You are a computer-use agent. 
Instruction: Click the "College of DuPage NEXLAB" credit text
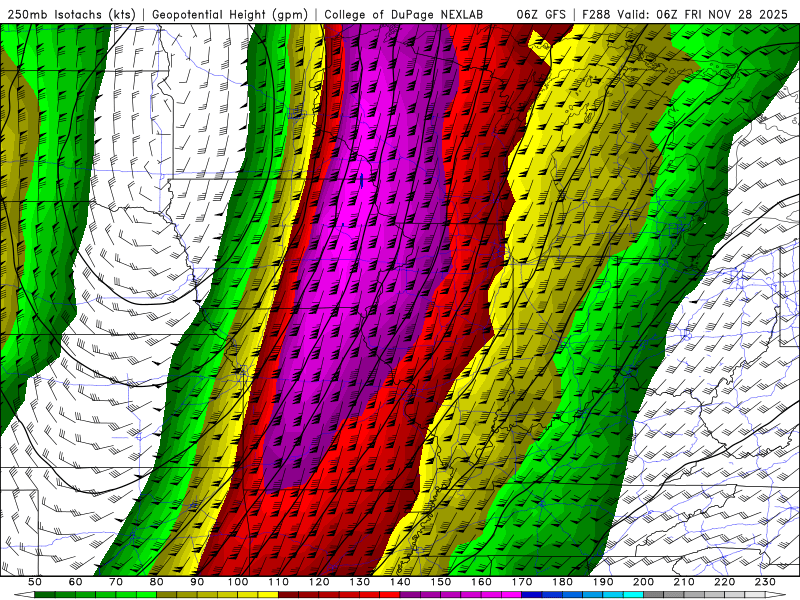404,14
